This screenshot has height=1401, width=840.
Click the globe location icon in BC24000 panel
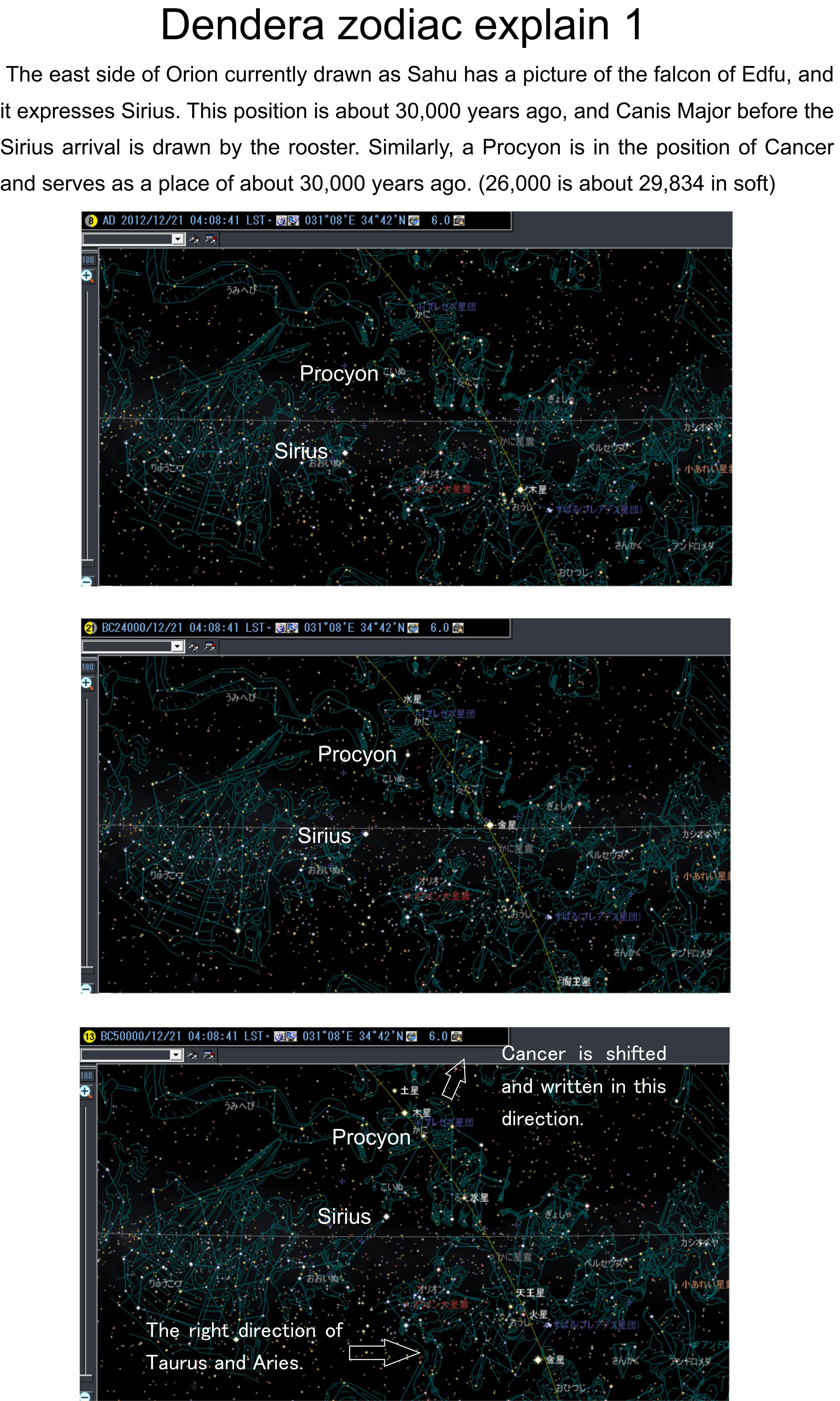413,627
